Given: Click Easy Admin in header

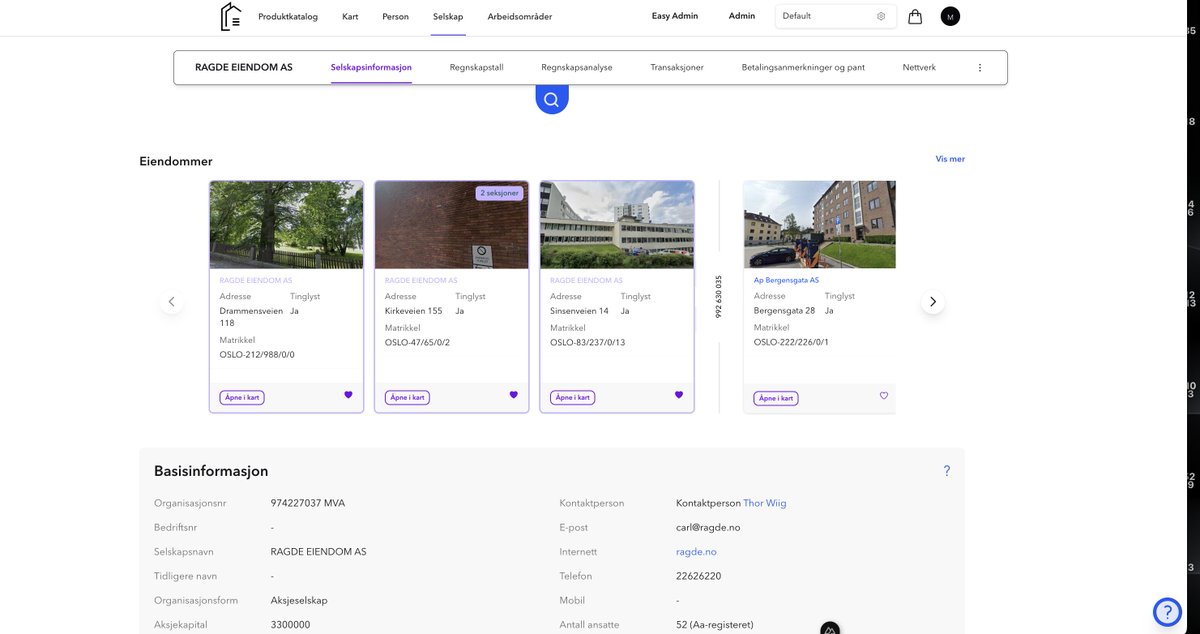Looking at the screenshot, I should 675,16.
